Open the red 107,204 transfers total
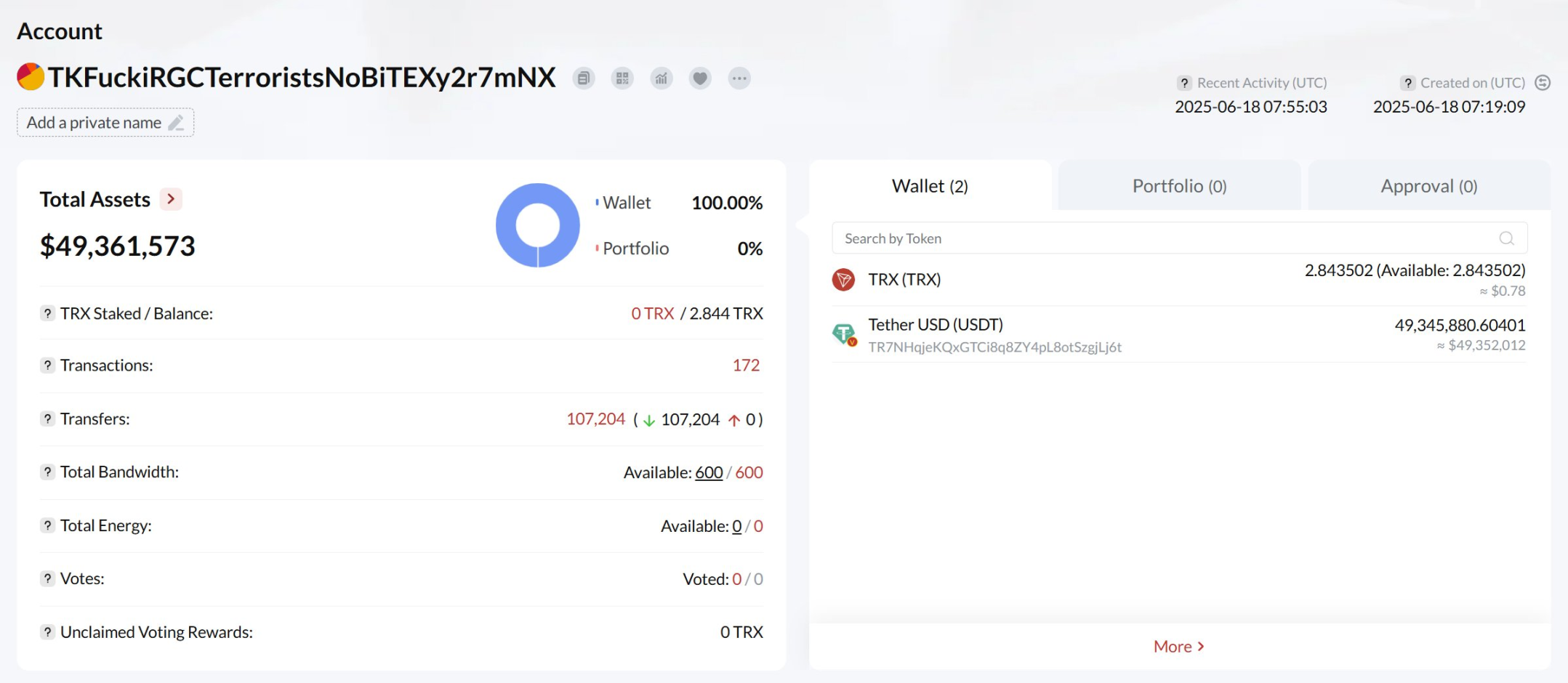Screen dimensions: 1568x683 [595, 419]
